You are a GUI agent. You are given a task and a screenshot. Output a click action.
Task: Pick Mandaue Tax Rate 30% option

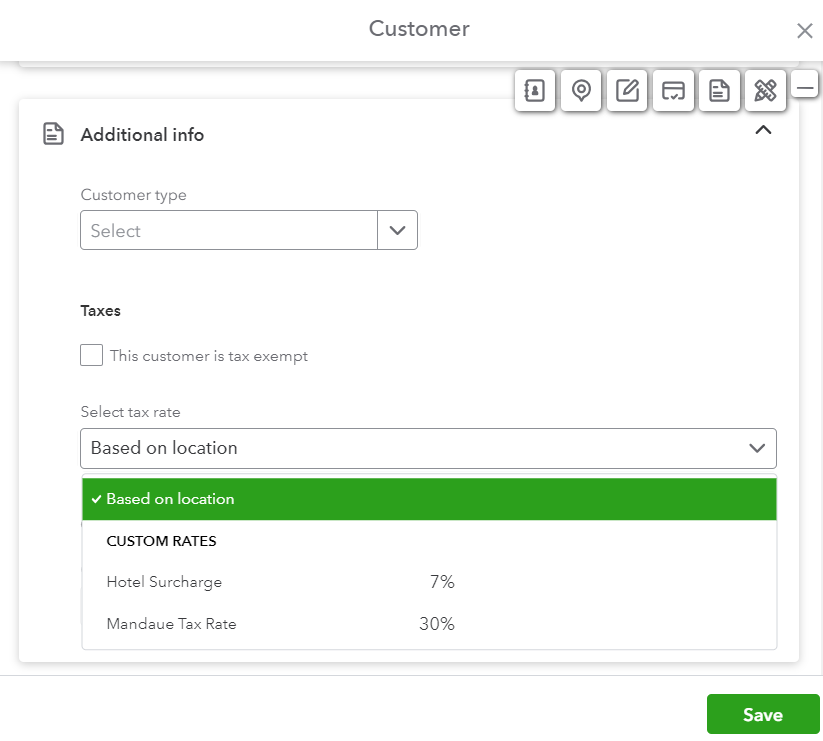280,624
